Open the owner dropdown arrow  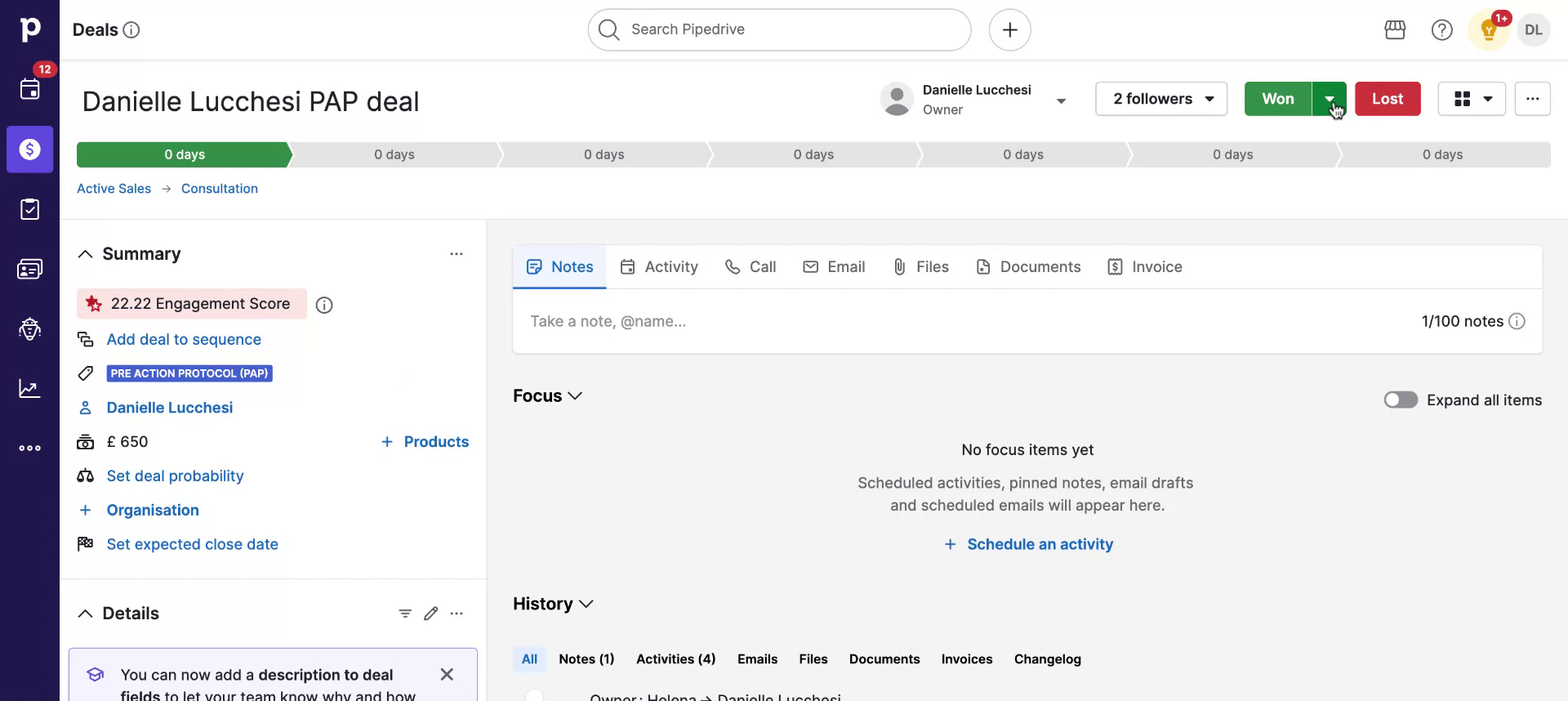(1061, 101)
